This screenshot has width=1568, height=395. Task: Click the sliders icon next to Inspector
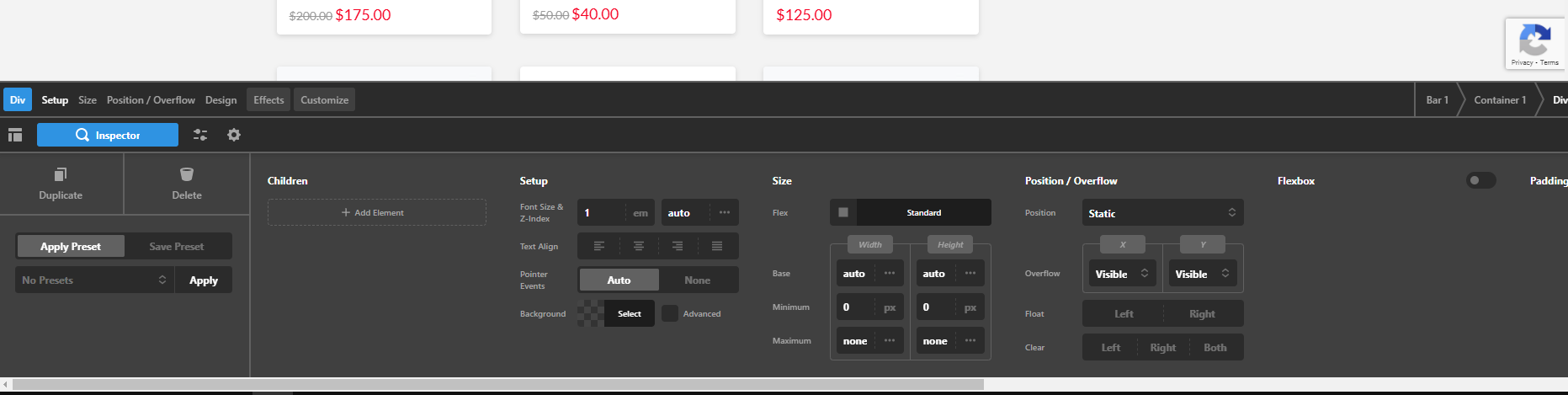pos(200,135)
